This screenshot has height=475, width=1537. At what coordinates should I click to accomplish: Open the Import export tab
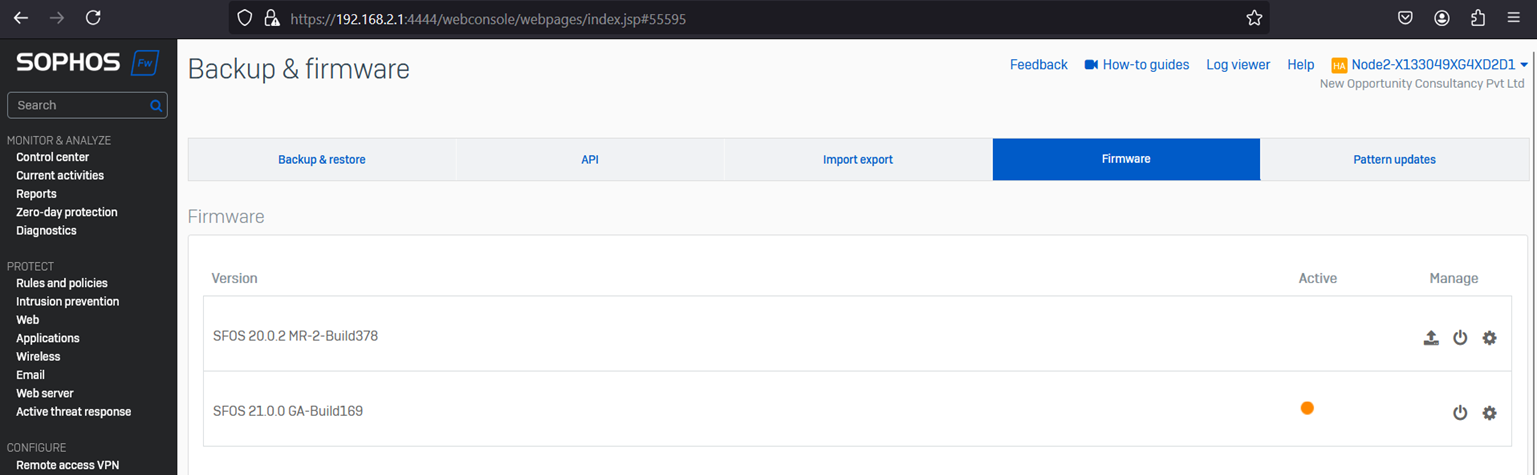[857, 160]
